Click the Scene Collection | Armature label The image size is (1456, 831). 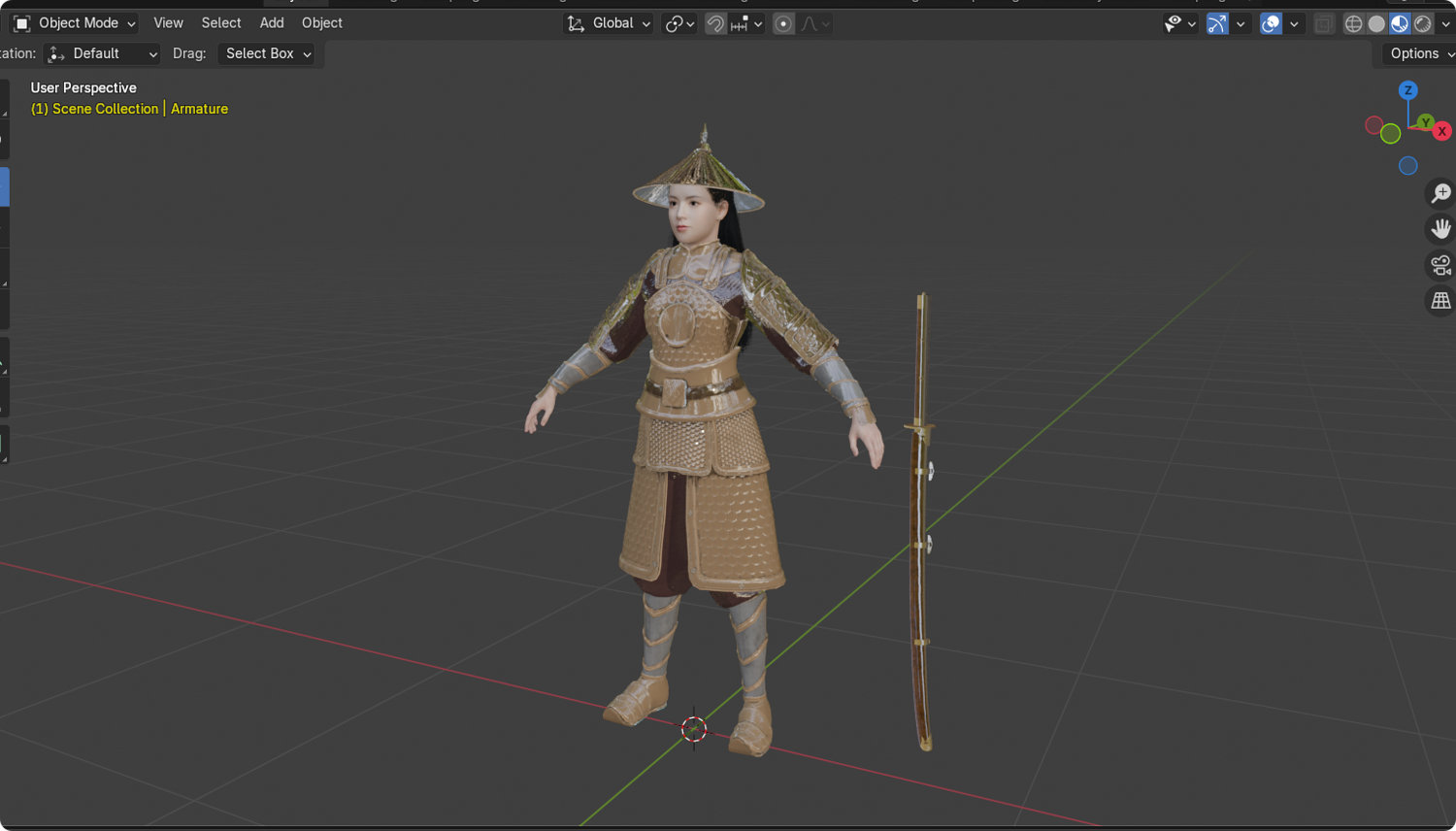click(x=129, y=109)
